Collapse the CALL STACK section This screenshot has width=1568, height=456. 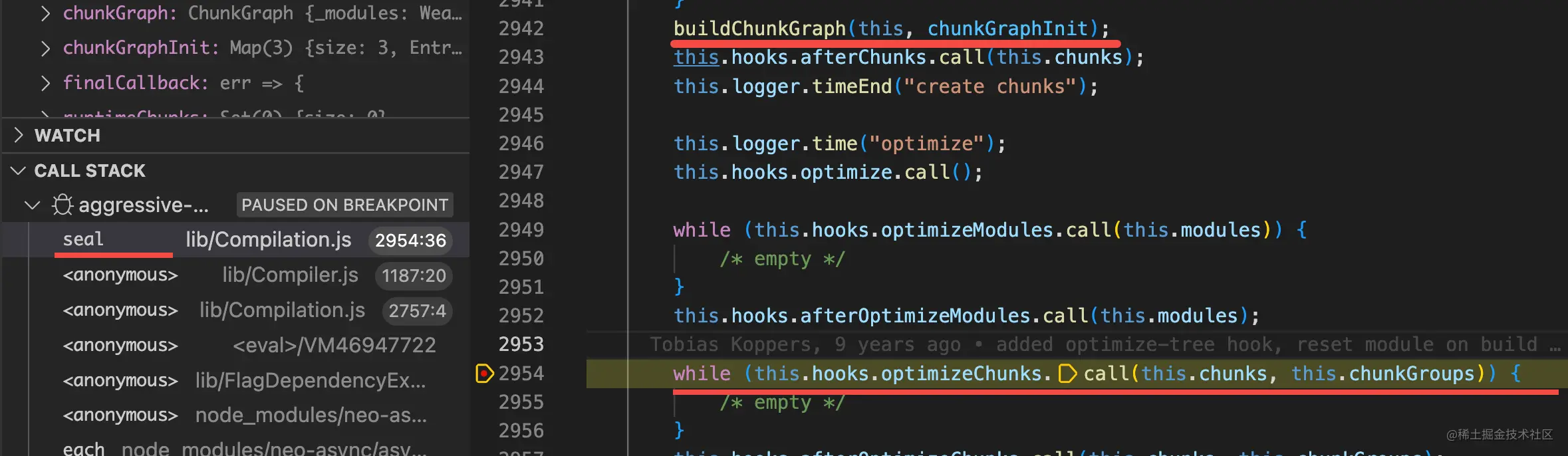tap(19, 171)
